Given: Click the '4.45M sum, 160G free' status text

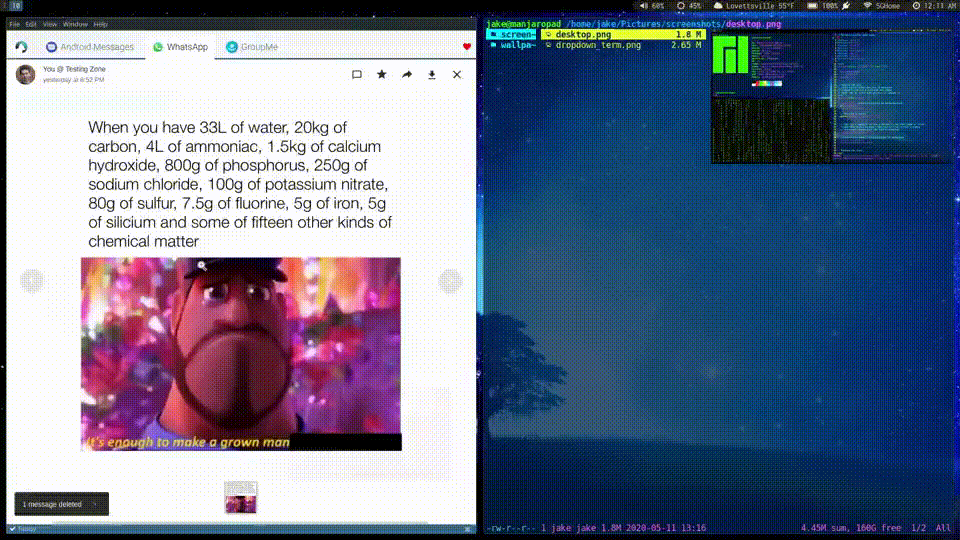Looking at the screenshot, I should pyautogui.click(x=851, y=528).
